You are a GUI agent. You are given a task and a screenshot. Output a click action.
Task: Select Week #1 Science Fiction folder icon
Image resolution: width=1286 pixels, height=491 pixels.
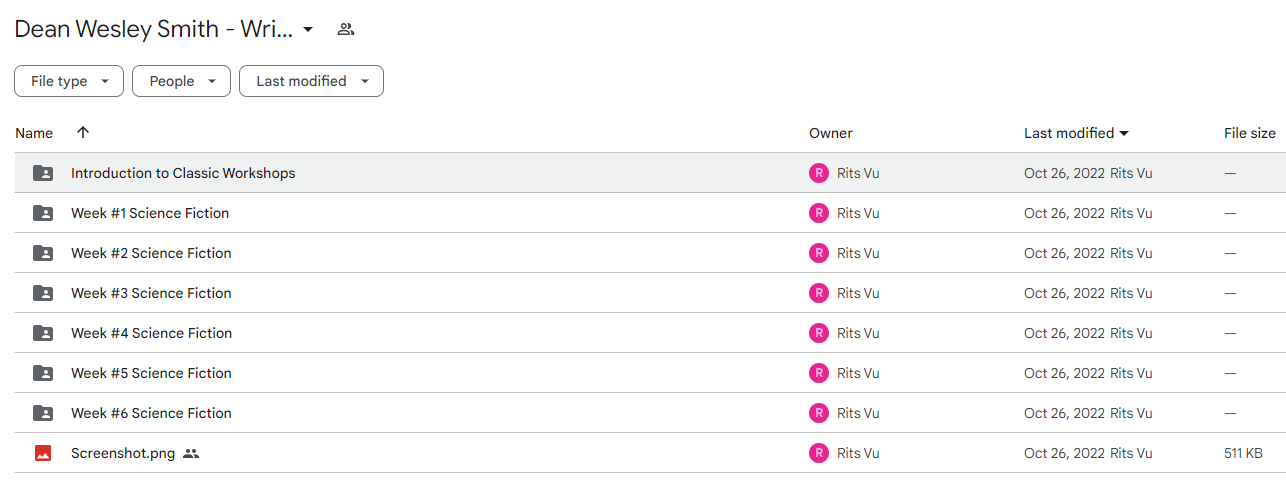(43, 213)
